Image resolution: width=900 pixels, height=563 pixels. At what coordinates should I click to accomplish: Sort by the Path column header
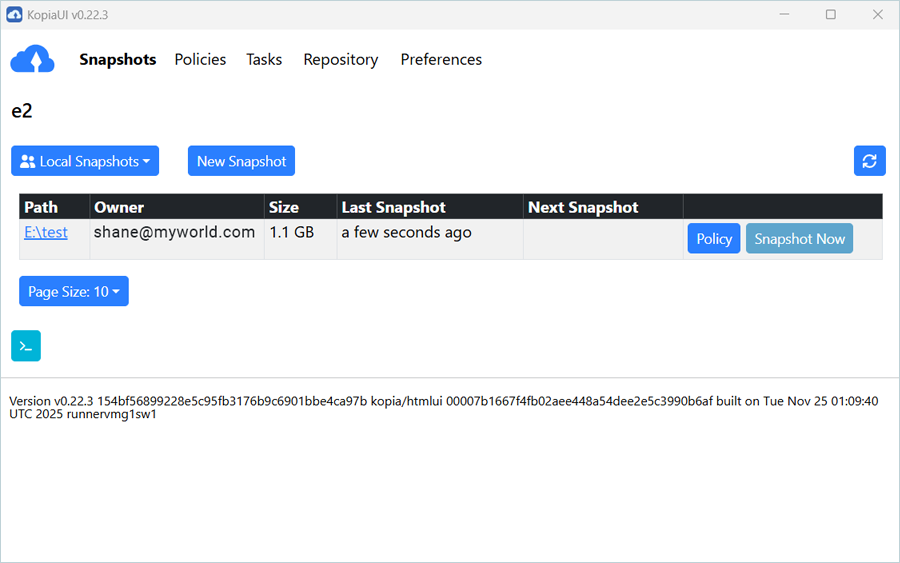(41, 207)
